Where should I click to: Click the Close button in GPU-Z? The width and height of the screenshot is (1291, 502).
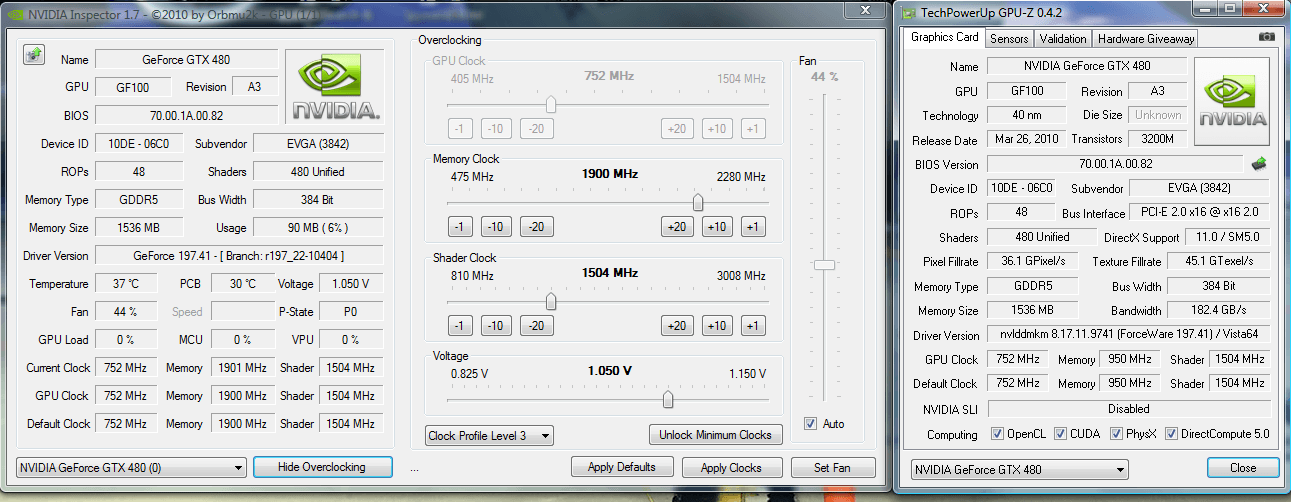1243,468
